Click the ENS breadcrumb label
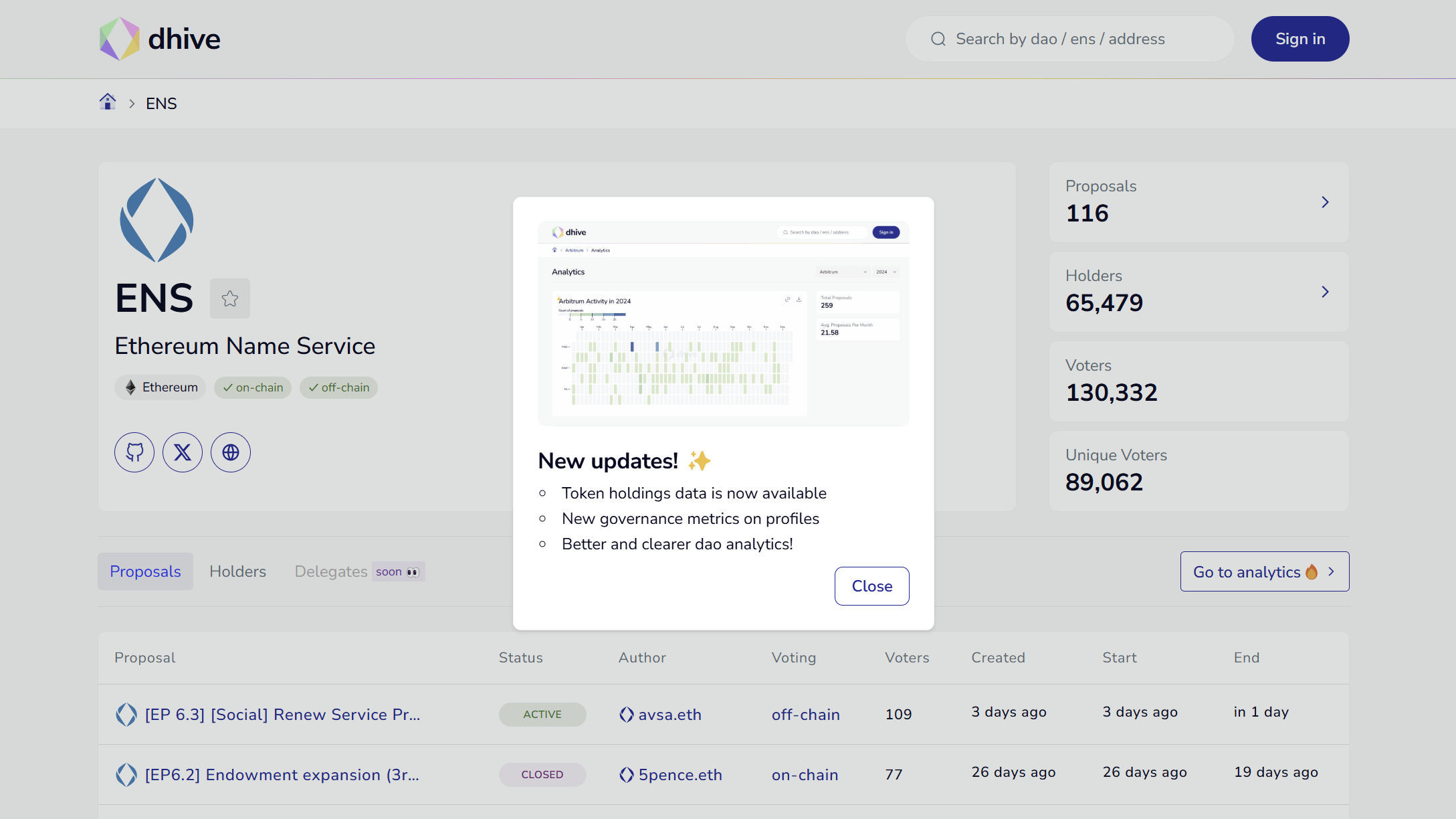Viewport: 1456px width, 819px height. (161, 104)
